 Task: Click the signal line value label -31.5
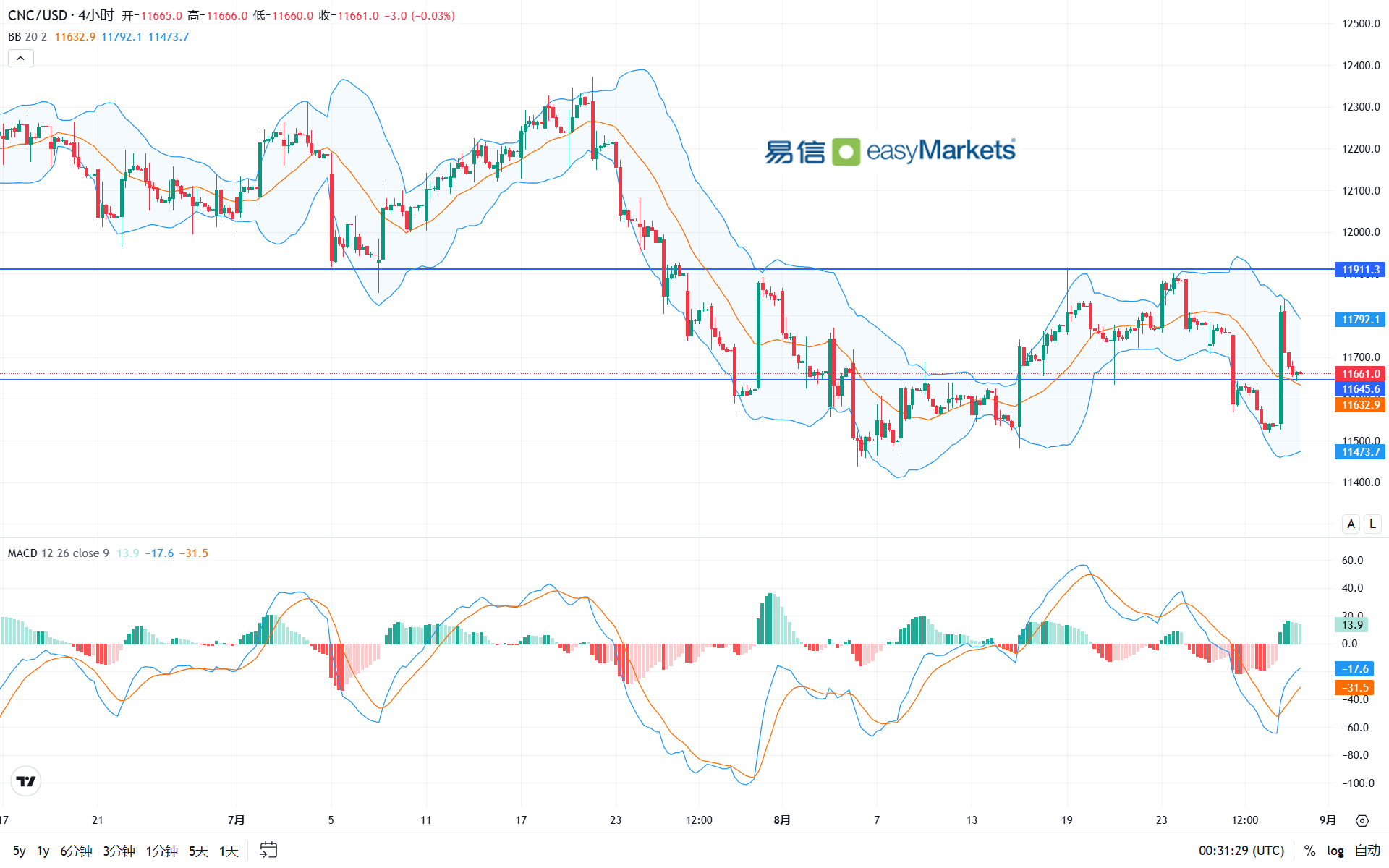[1354, 688]
